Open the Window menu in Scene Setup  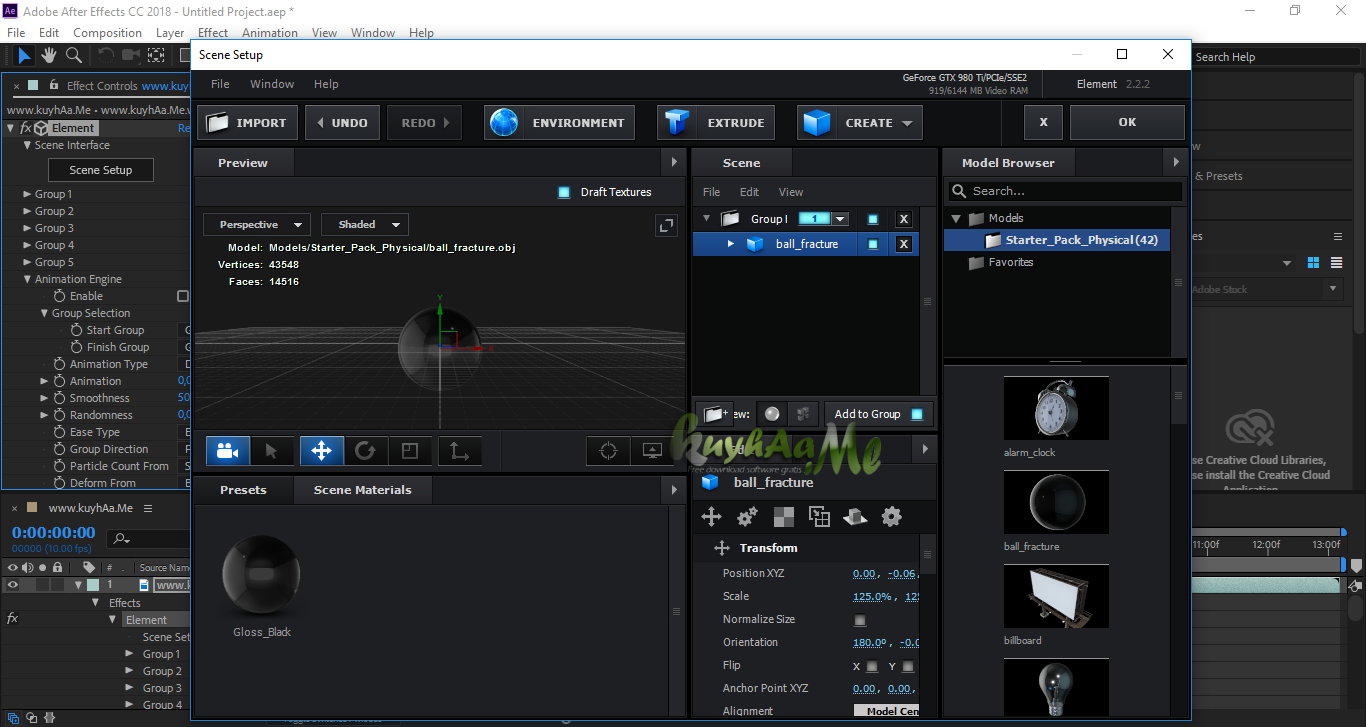click(x=271, y=84)
